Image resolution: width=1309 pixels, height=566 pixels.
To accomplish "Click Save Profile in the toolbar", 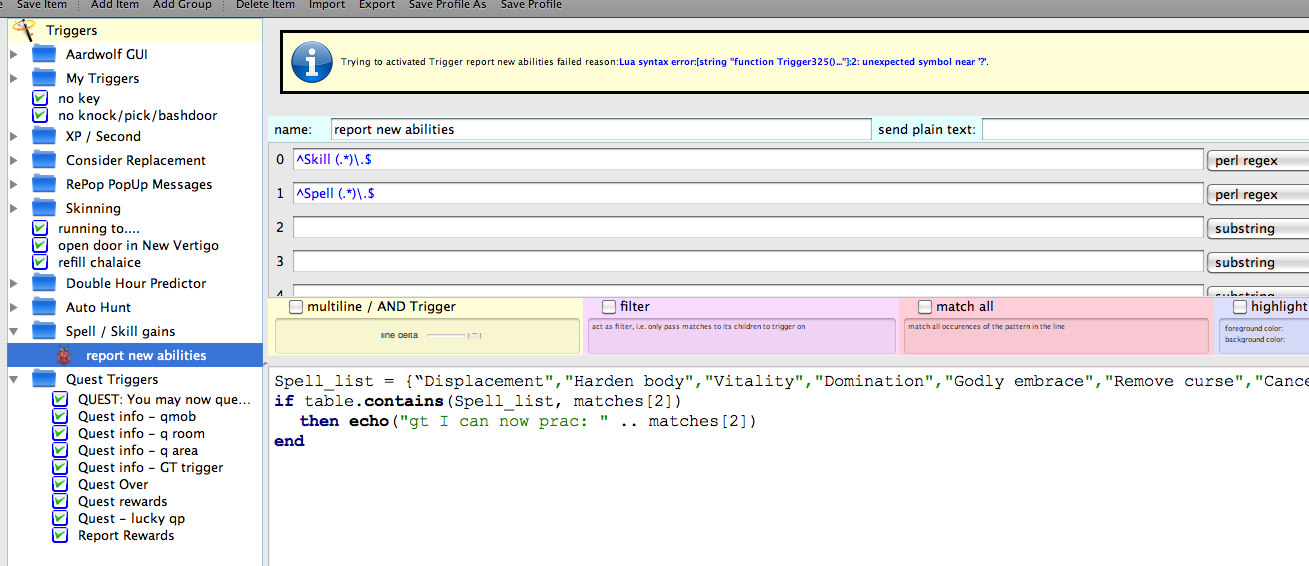I will pos(531,5).
